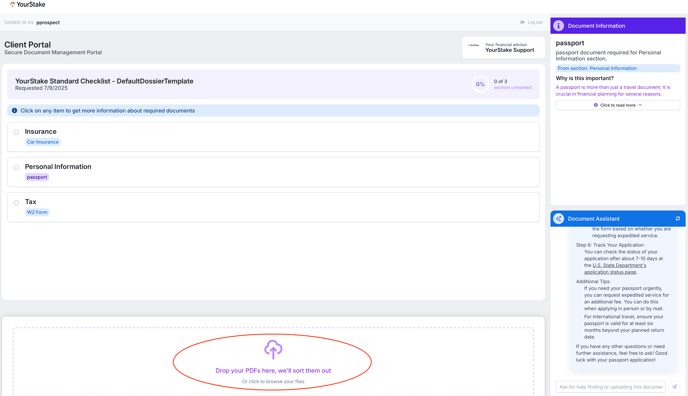Click Step 6: Track Your Application text
The width and height of the screenshot is (688, 396).
(609, 245)
